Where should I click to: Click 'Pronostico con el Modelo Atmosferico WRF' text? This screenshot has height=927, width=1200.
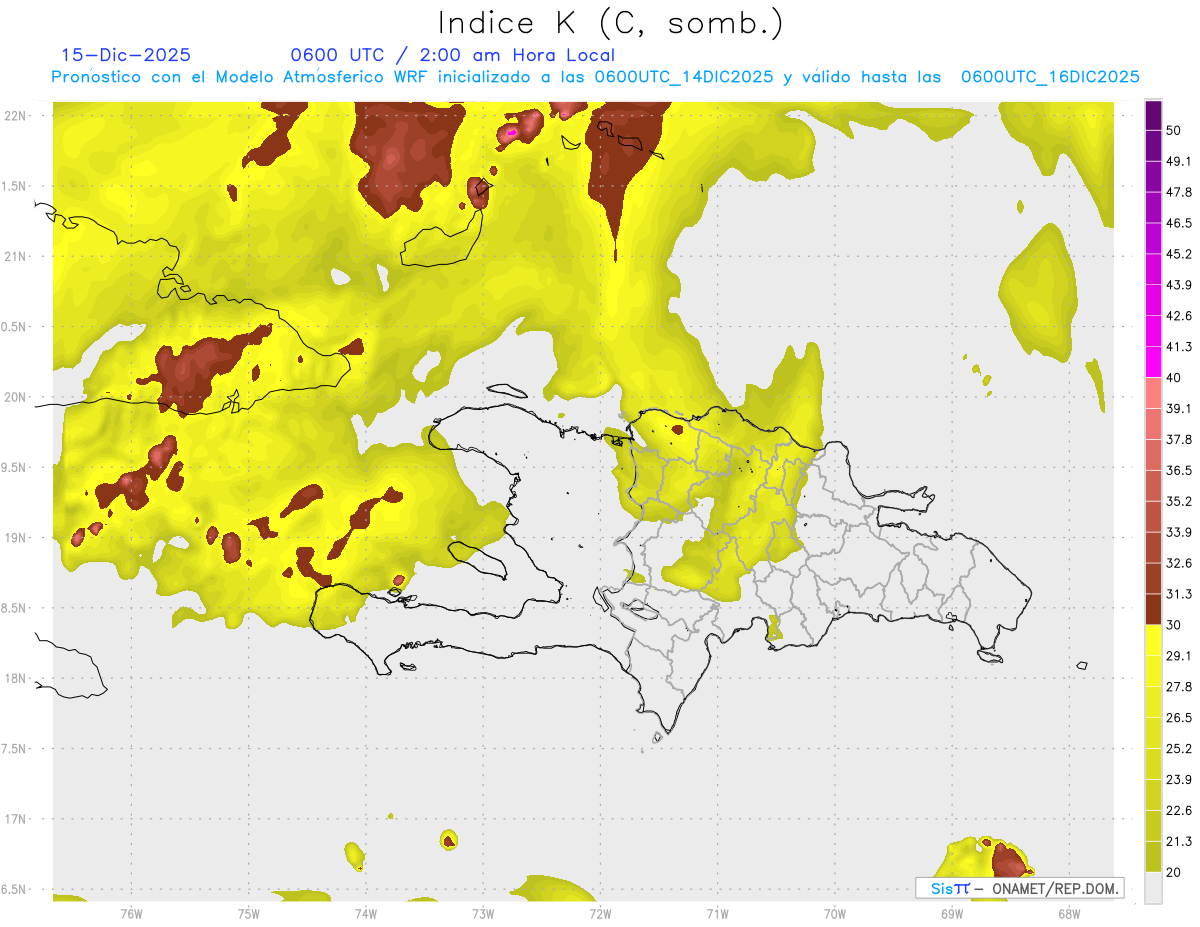[240, 77]
